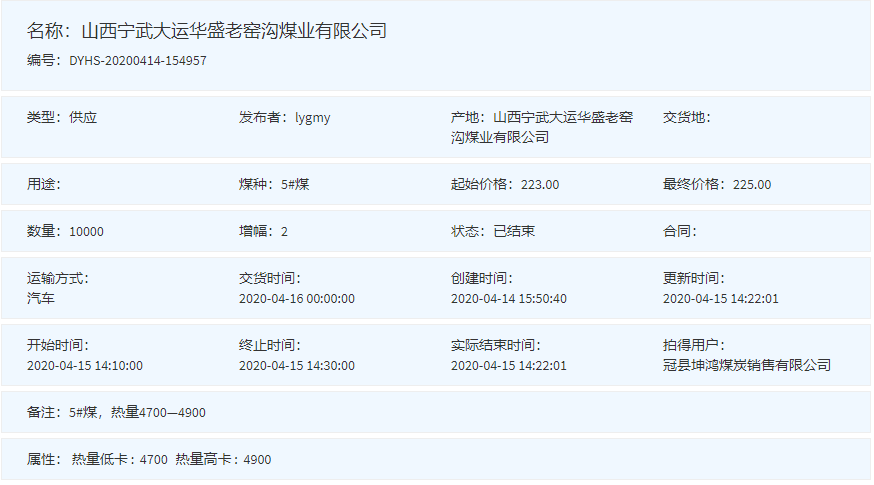
Task: Click transport method 汽车
Action: point(41,298)
